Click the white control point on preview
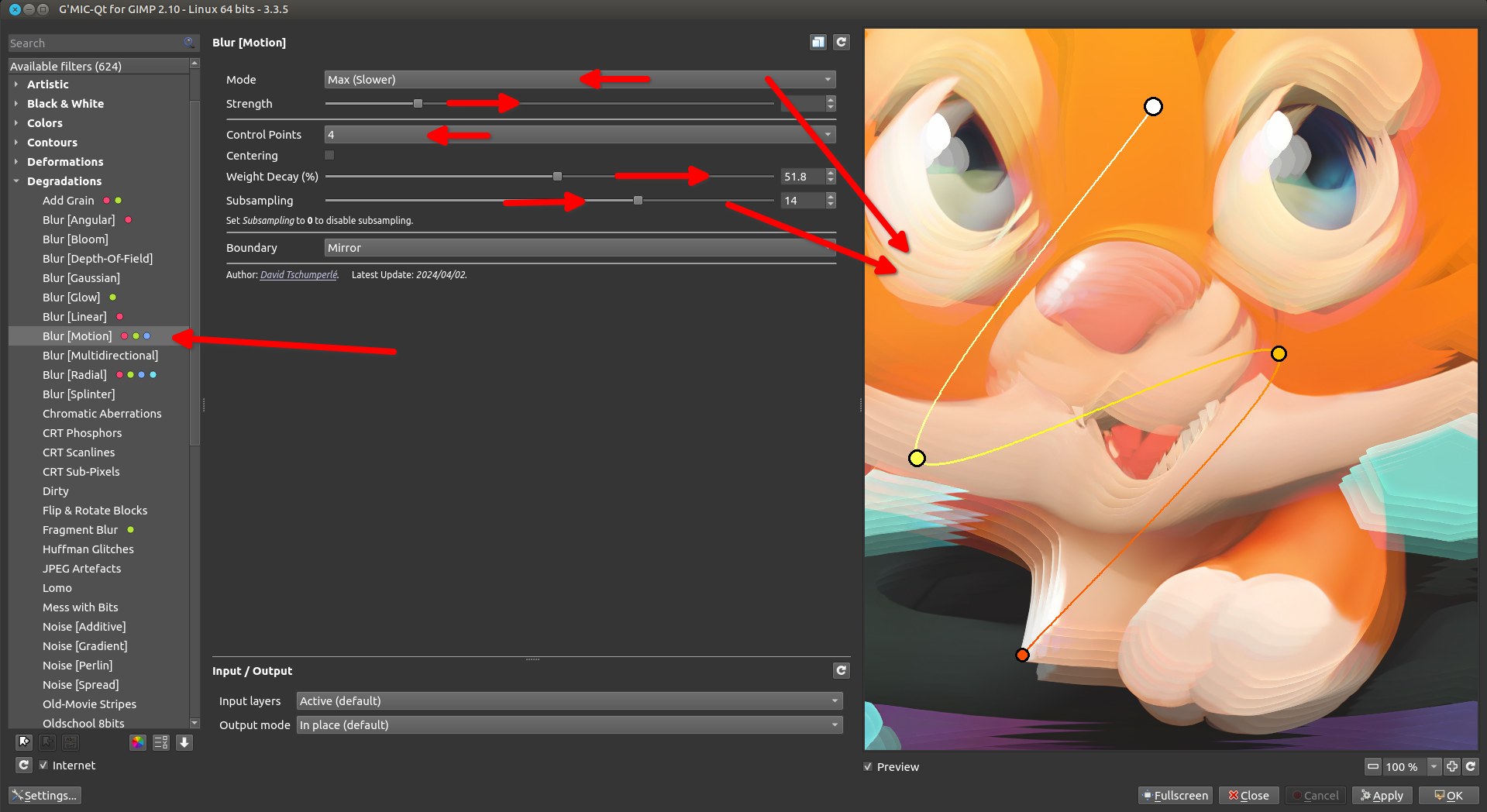Image resolution: width=1487 pixels, height=812 pixels. [1153, 106]
